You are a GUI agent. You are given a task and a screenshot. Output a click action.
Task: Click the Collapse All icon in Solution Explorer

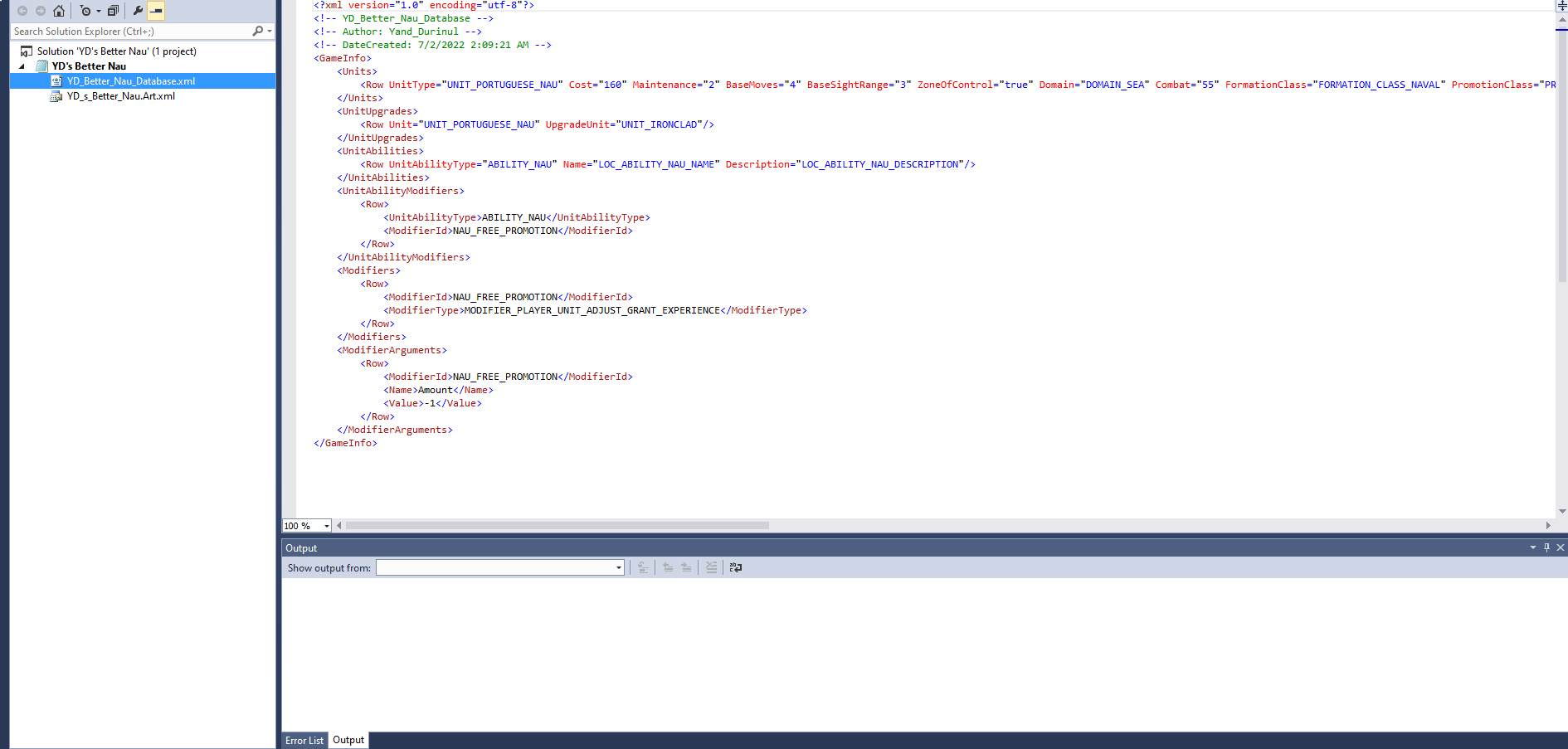114,11
